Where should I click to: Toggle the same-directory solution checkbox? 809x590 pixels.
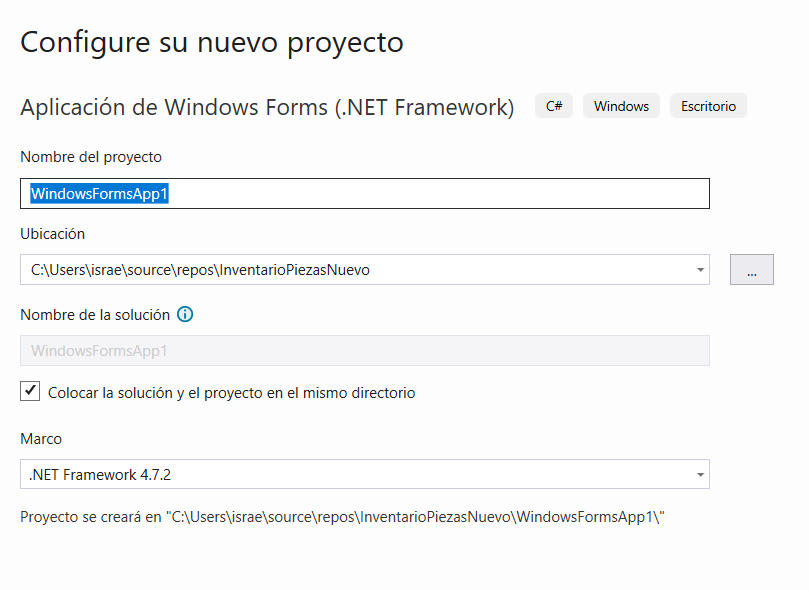tap(30, 392)
